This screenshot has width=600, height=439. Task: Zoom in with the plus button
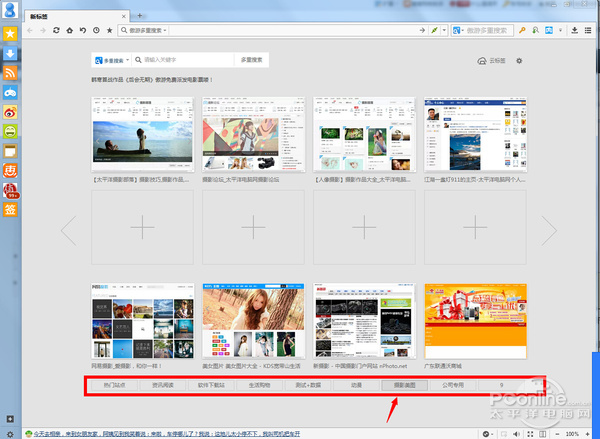(x=588, y=434)
